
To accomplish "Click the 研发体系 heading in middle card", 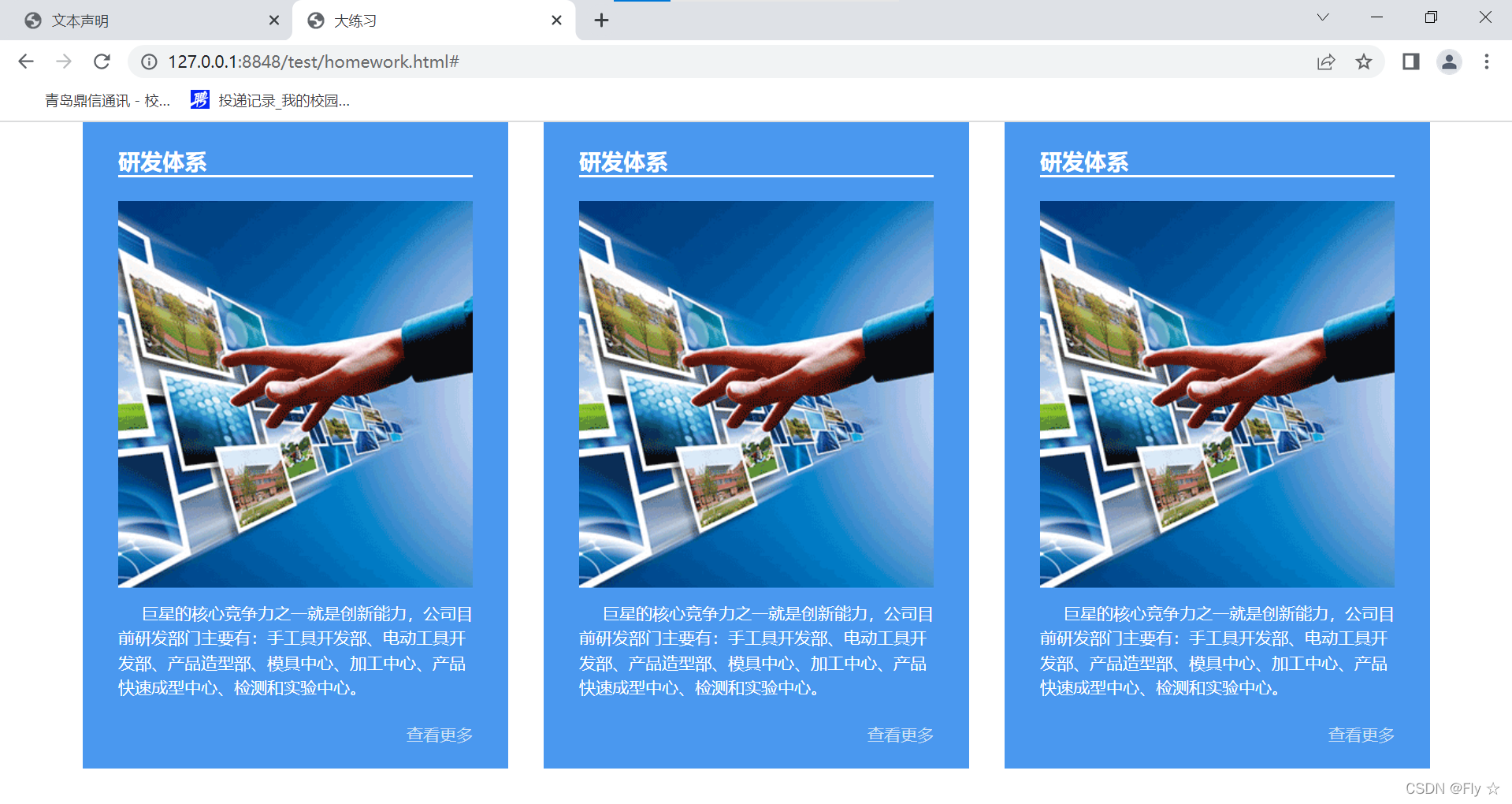I will pos(623,162).
